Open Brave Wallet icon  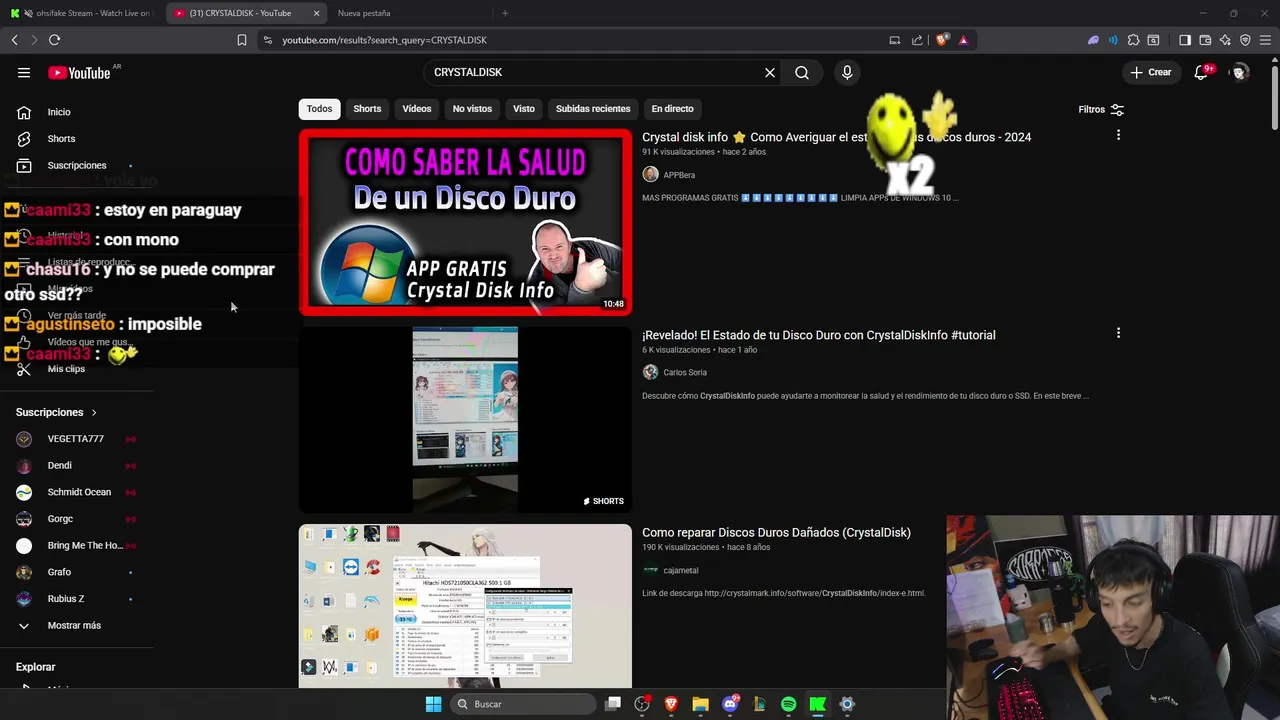(x=1205, y=40)
